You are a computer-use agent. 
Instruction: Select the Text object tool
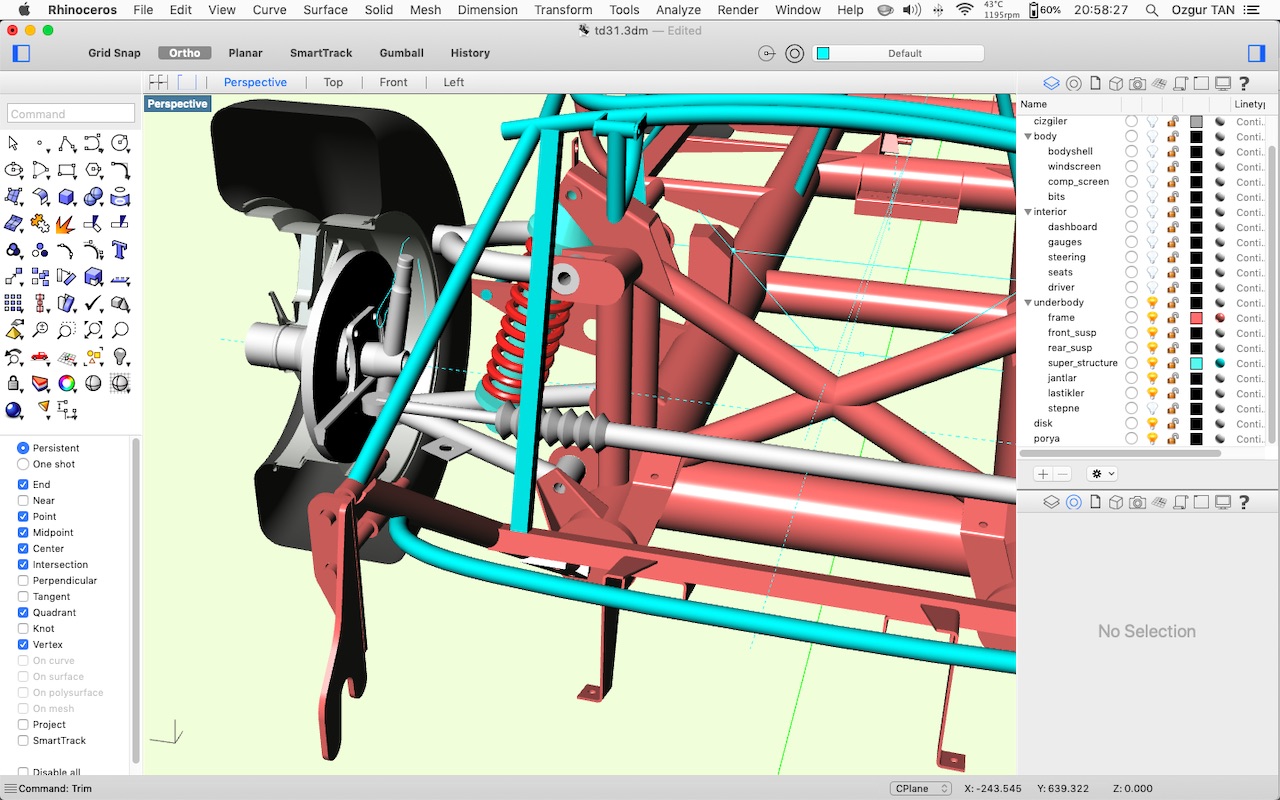click(x=120, y=250)
